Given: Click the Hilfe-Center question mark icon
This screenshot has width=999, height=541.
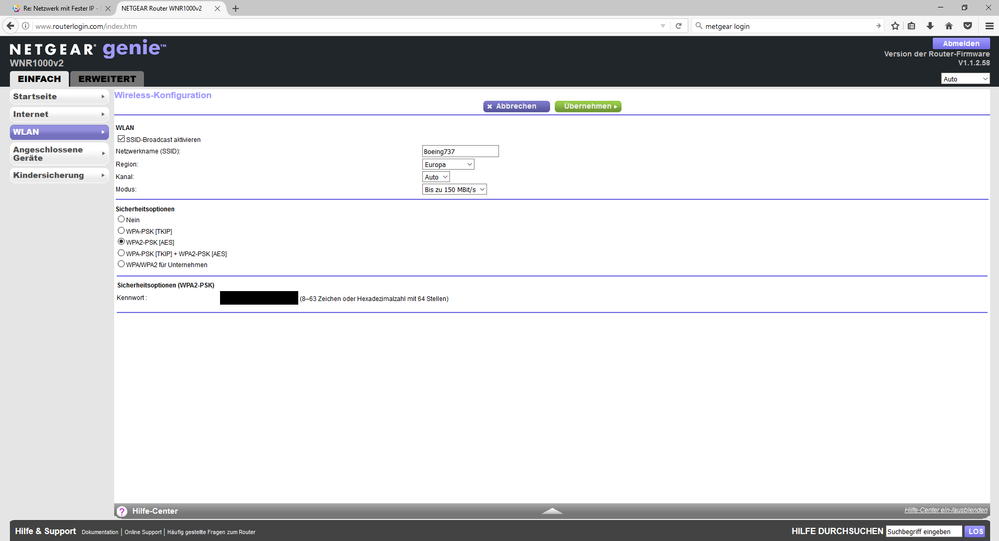Looking at the screenshot, I should [122, 511].
